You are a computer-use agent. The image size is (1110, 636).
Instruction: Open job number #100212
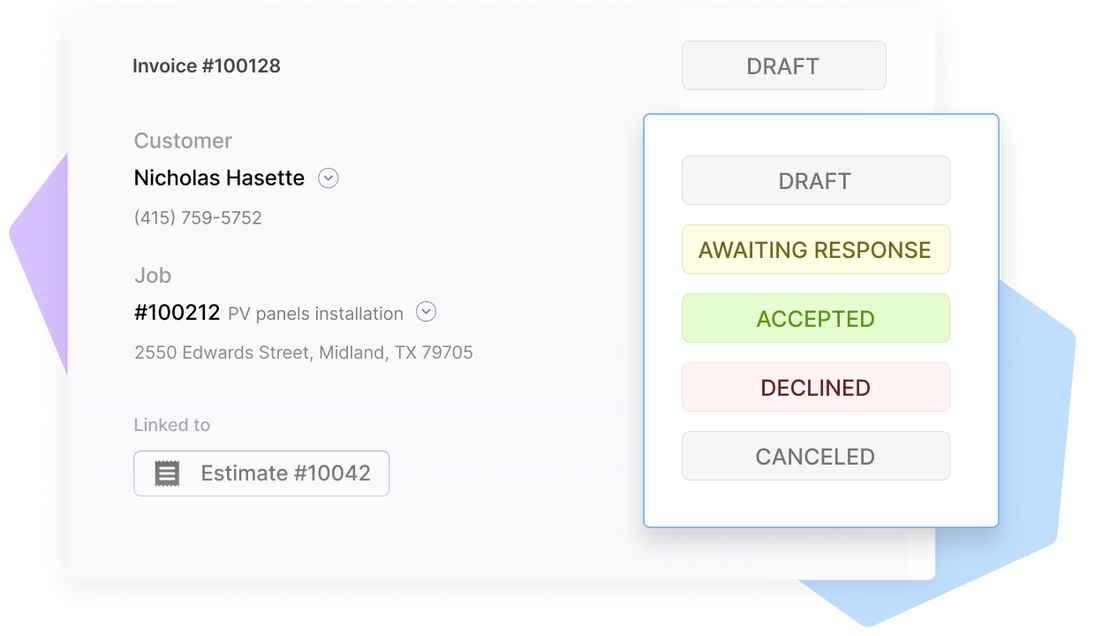pos(177,312)
